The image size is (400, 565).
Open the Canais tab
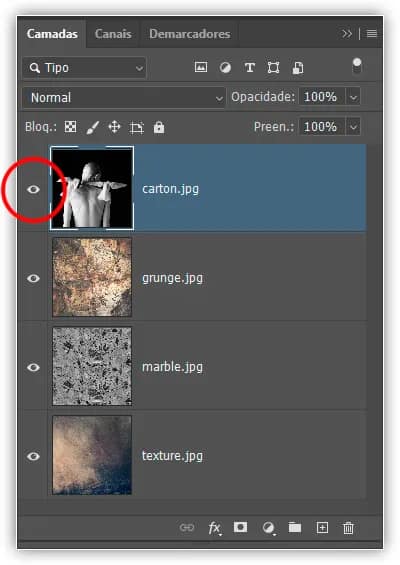pos(113,34)
